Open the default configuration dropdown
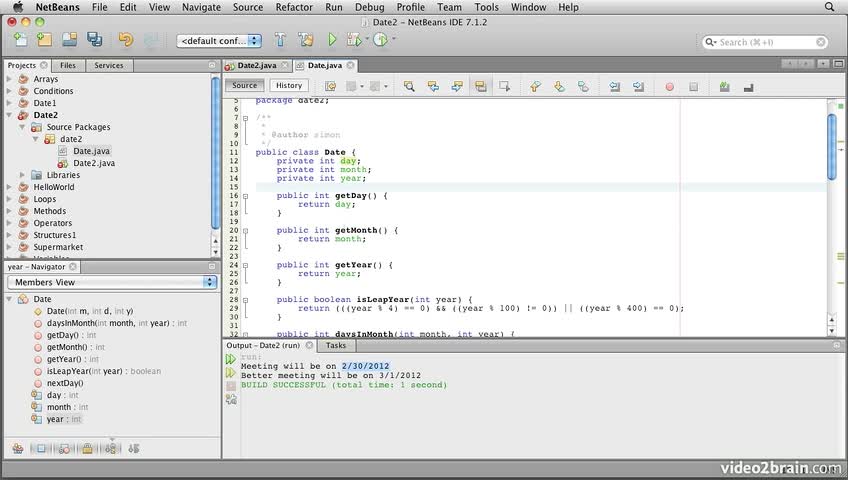Viewport: 848px width, 480px height. click(x=219, y=41)
